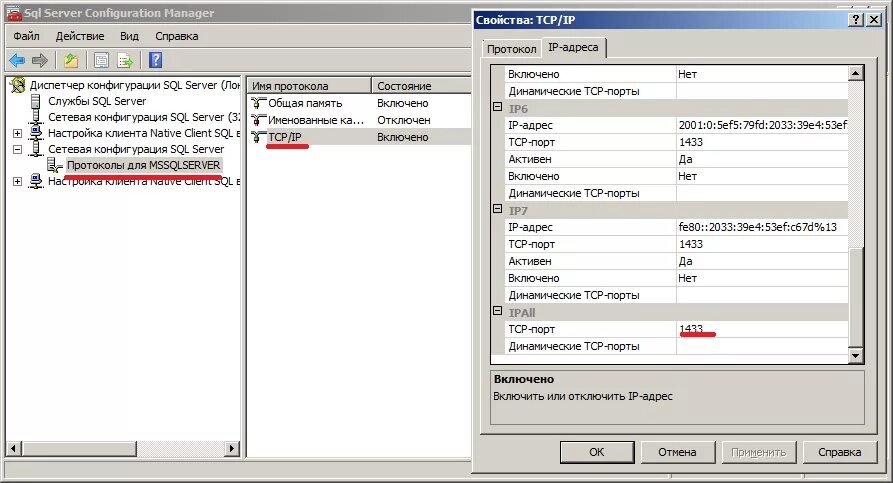Open the Файл menu

click(x=26, y=36)
